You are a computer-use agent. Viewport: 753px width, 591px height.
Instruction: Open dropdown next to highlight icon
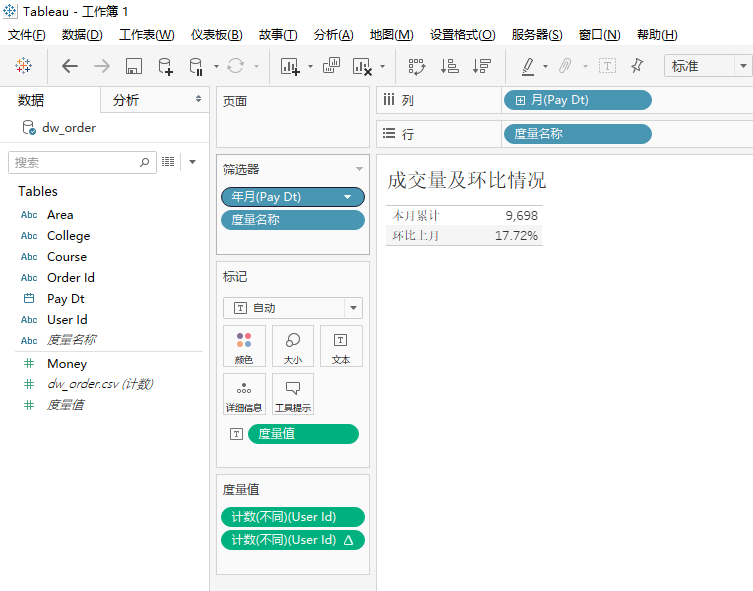(x=545, y=66)
